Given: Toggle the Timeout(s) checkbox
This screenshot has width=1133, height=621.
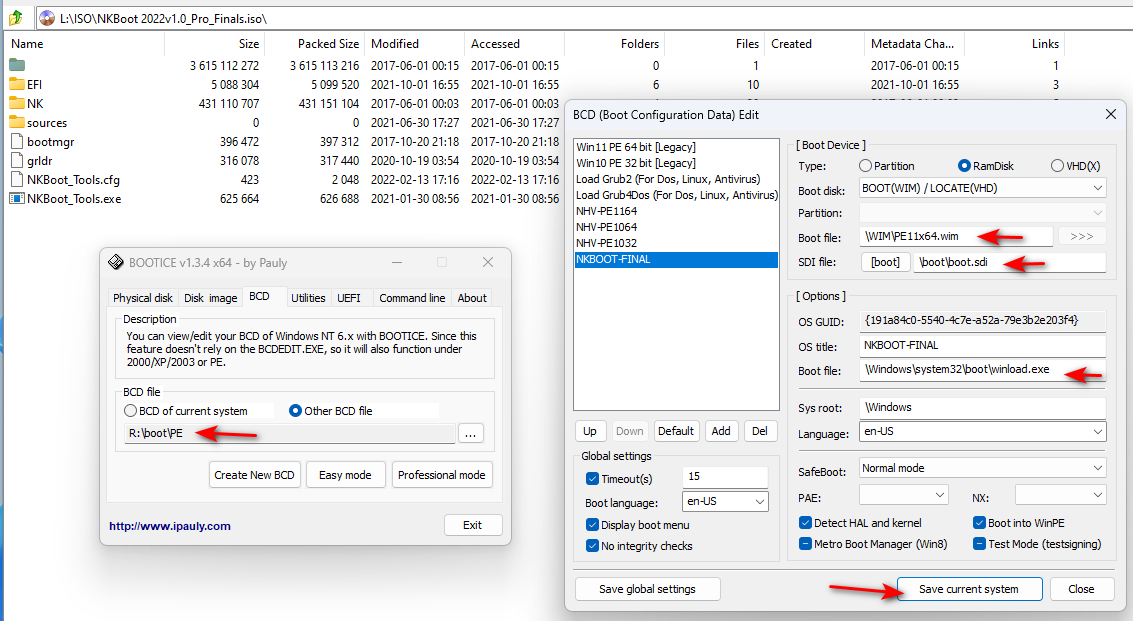Looking at the screenshot, I should (x=593, y=479).
